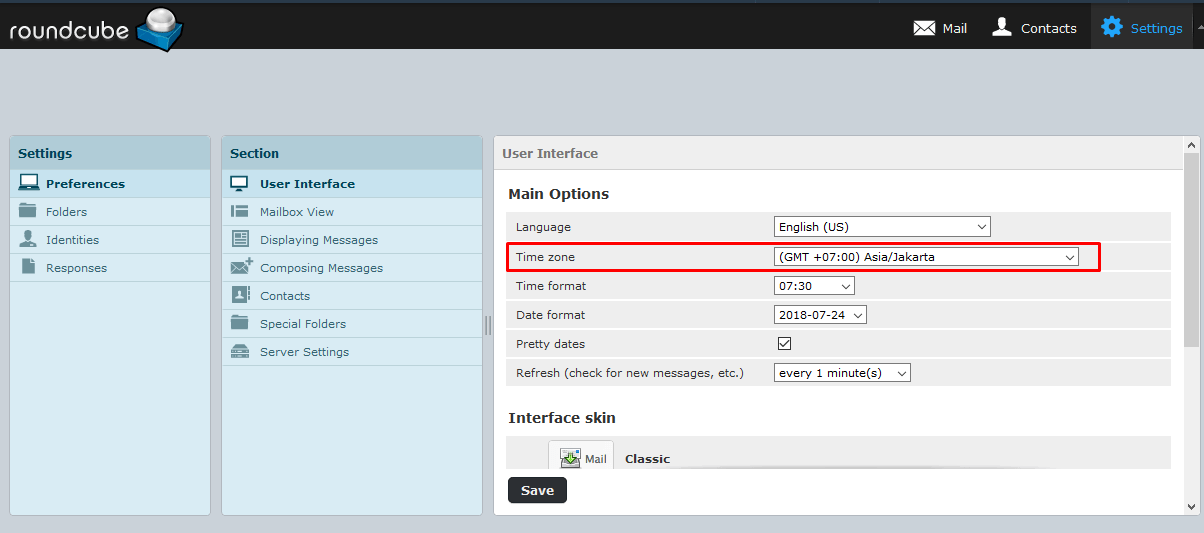The height and width of the screenshot is (533, 1204).
Task: Open the Server Settings section
Action: 352,352
